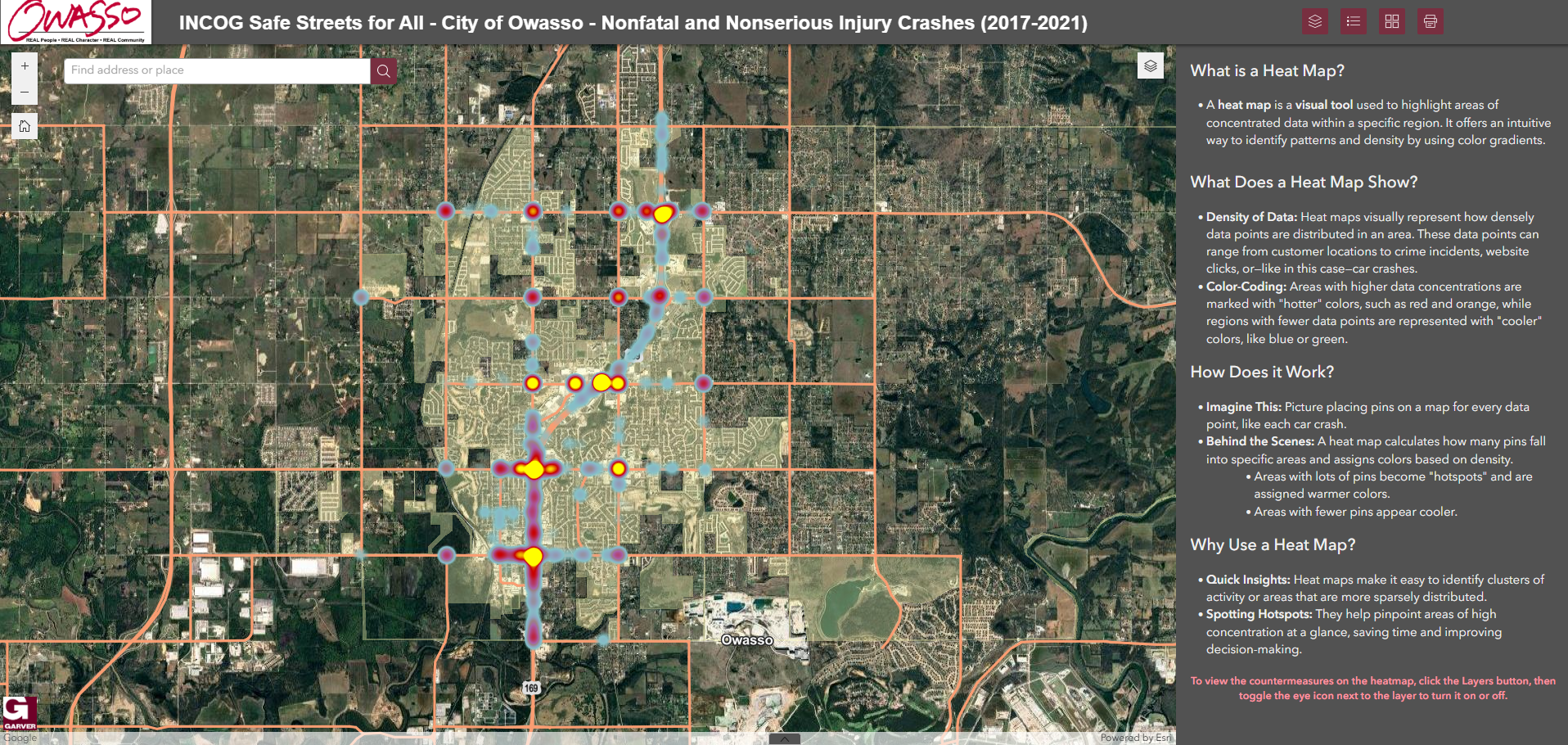Click the pink countermeasures instruction text

(1372, 688)
